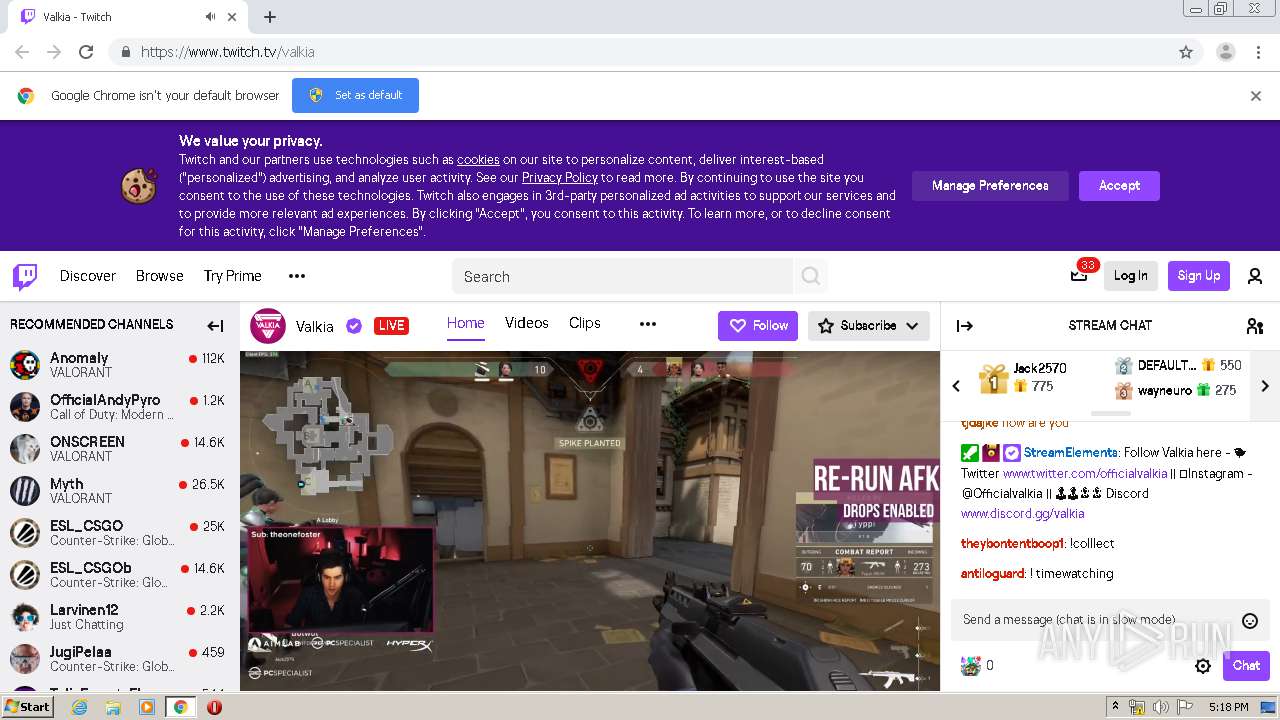Open the Browse menu item
The width and height of the screenshot is (1280, 720).
pyautogui.click(x=160, y=276)
